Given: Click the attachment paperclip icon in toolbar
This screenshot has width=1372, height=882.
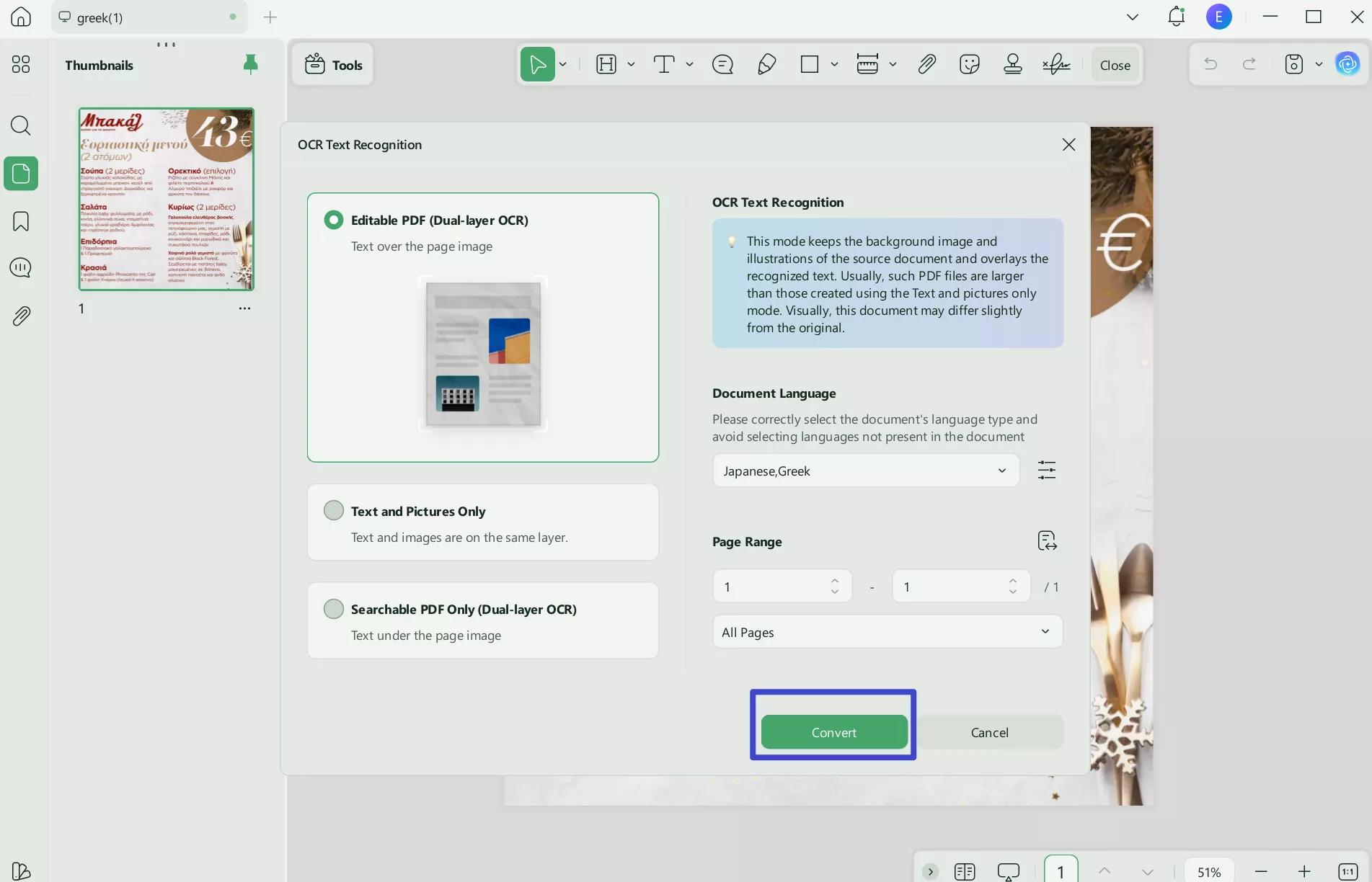Looking at the screenshot, I should point(926,65).
